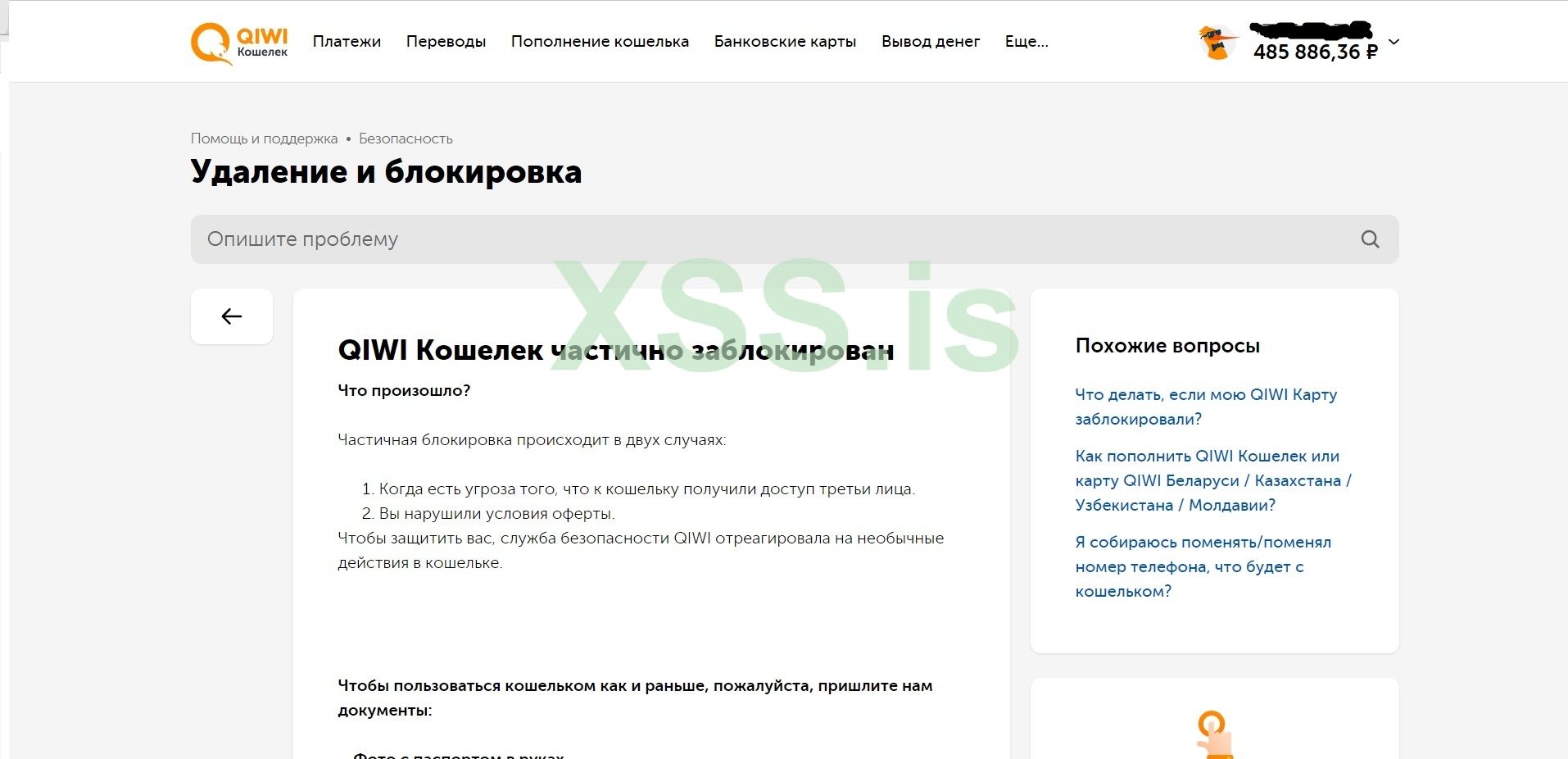The image size is (1568, 759).
Task: Select Пополнение кошелька in navigation
Action: pos(600,42)
